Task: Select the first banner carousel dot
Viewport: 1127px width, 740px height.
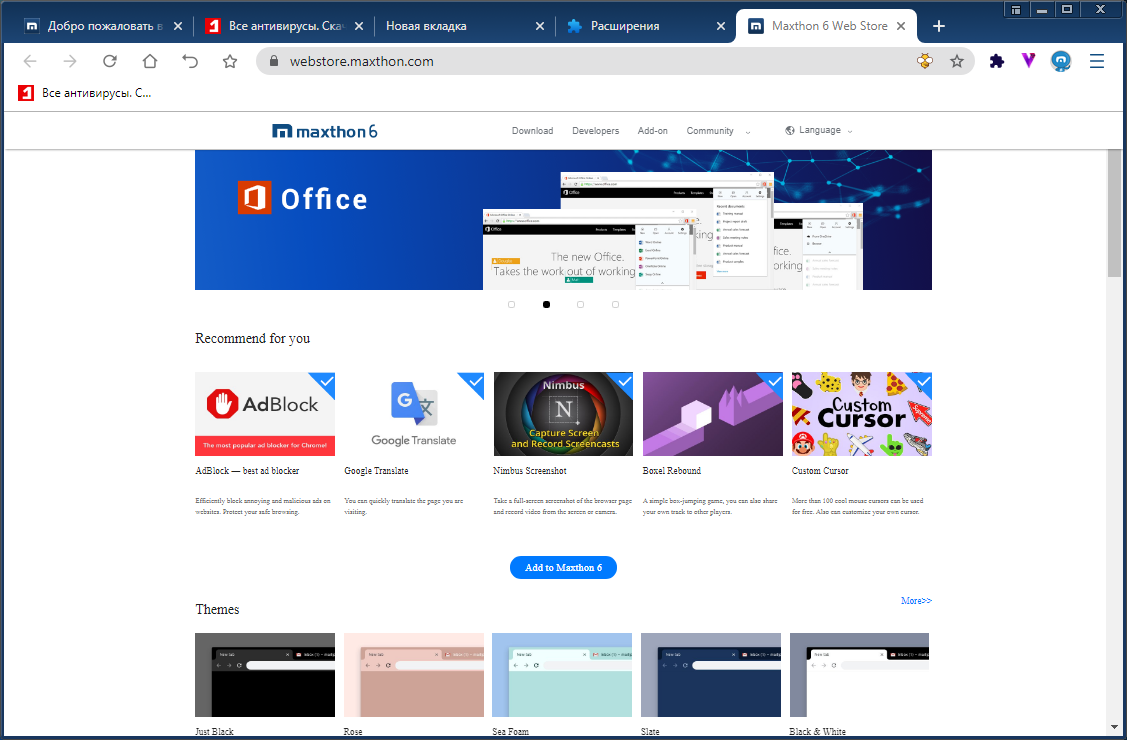Action: (x=512, y=305)
